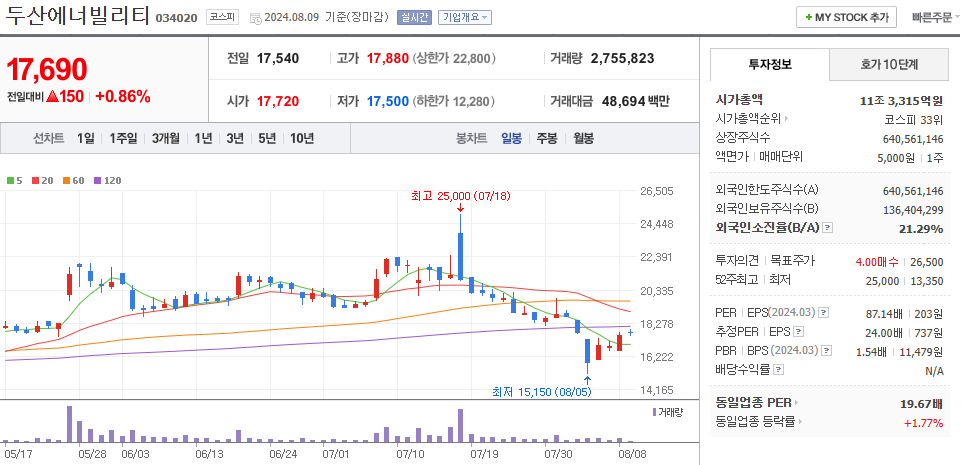
Task: Switch to the 투자정보 tab
Action: coord(770,64)
